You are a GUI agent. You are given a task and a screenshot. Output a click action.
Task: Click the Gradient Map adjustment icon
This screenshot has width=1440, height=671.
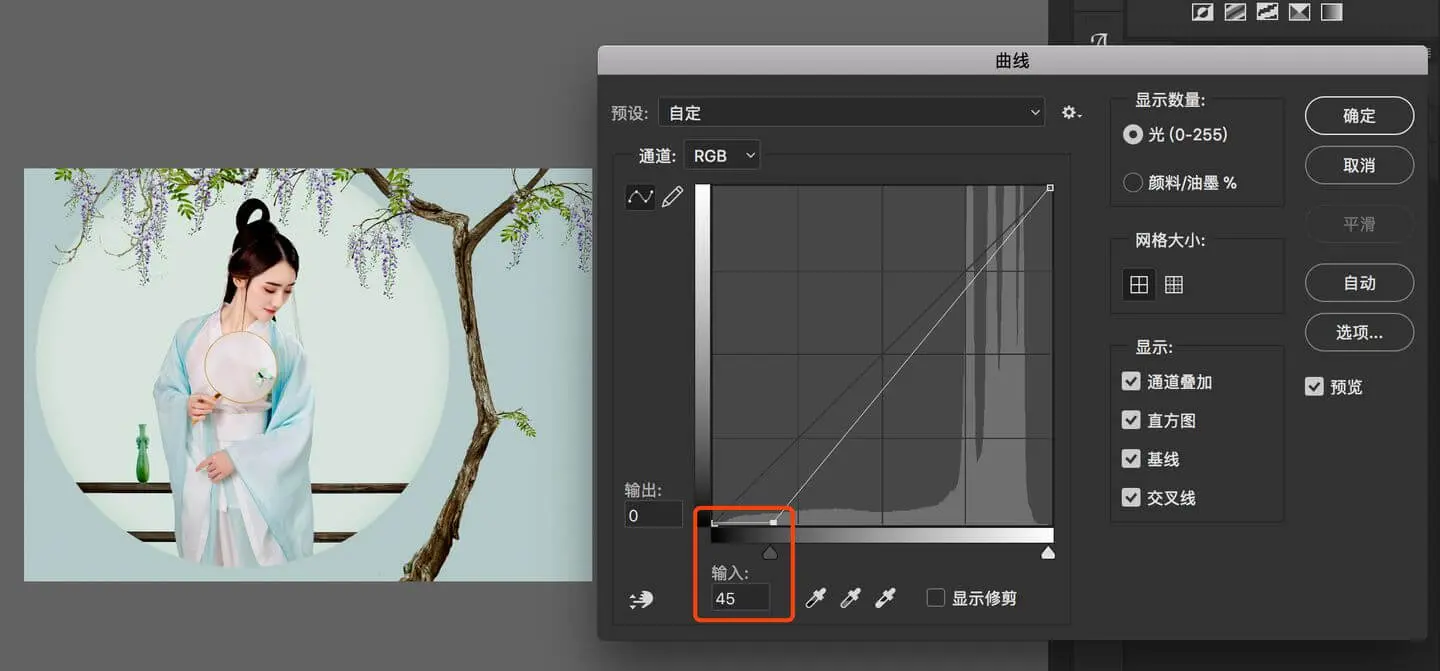point(1331,12)
